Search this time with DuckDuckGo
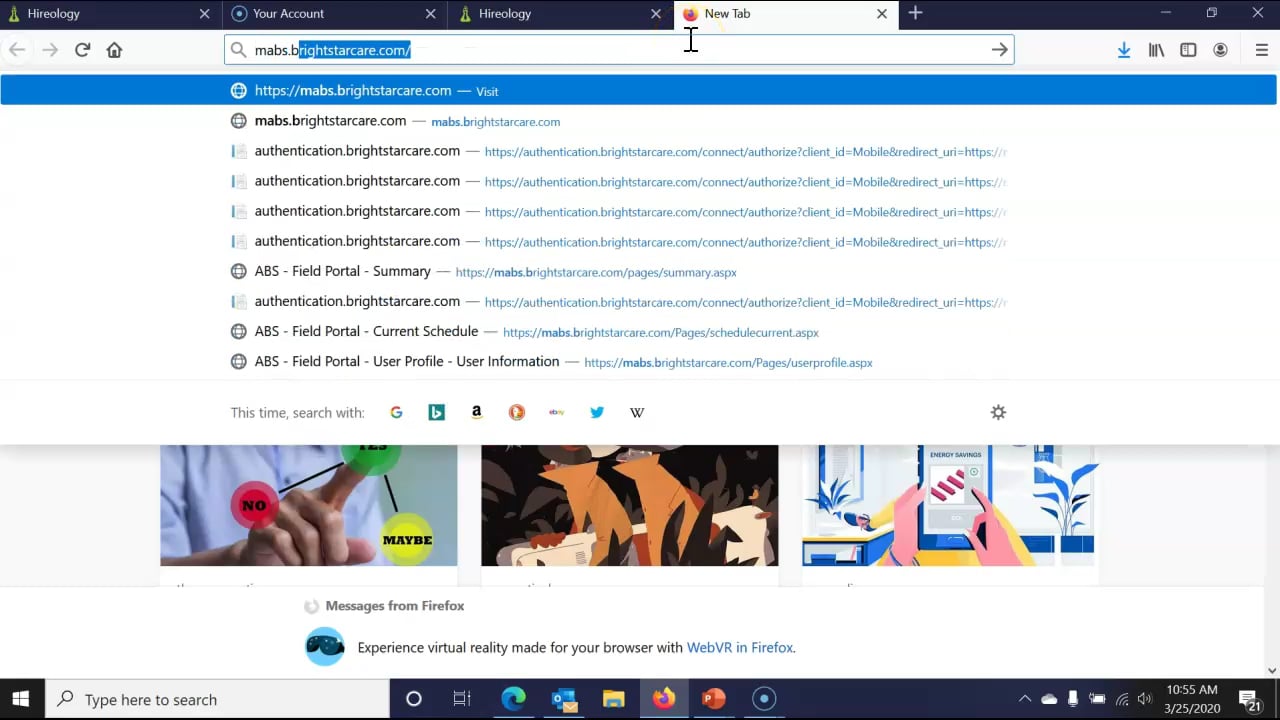The width and height of the screenshot is (1280, 720). click(516, 412)
